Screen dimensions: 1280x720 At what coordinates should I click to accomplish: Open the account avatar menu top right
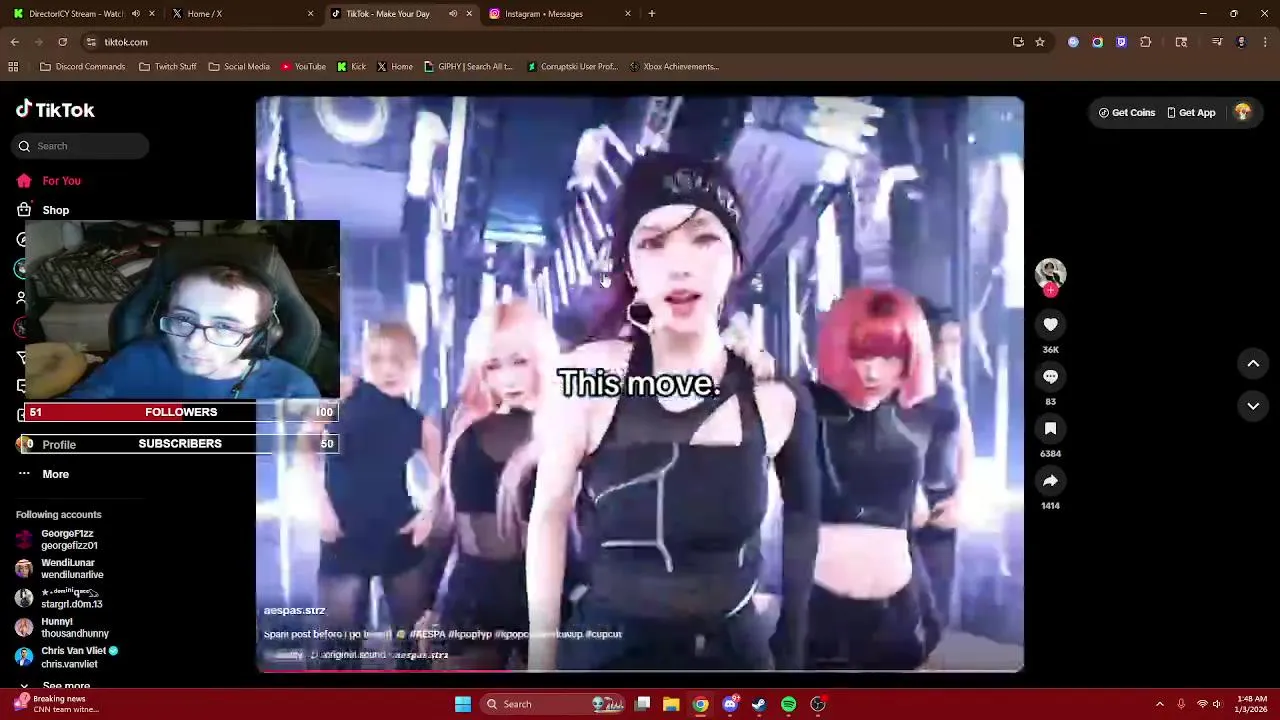(x=1243, y=112)
